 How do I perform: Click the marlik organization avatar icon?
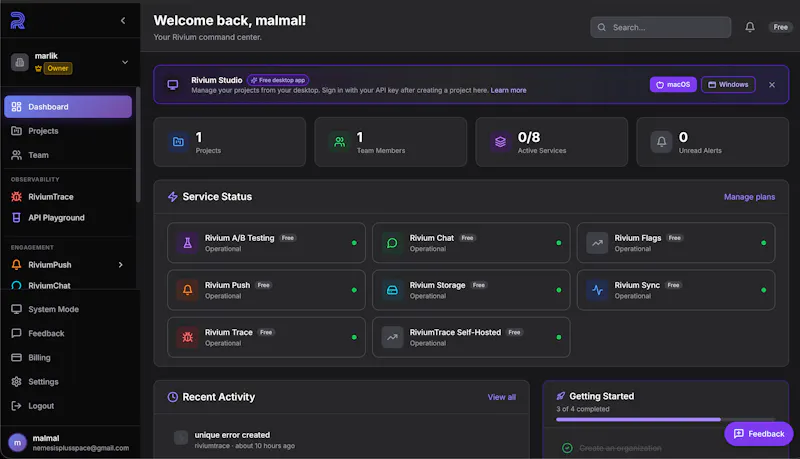[19, 62]
